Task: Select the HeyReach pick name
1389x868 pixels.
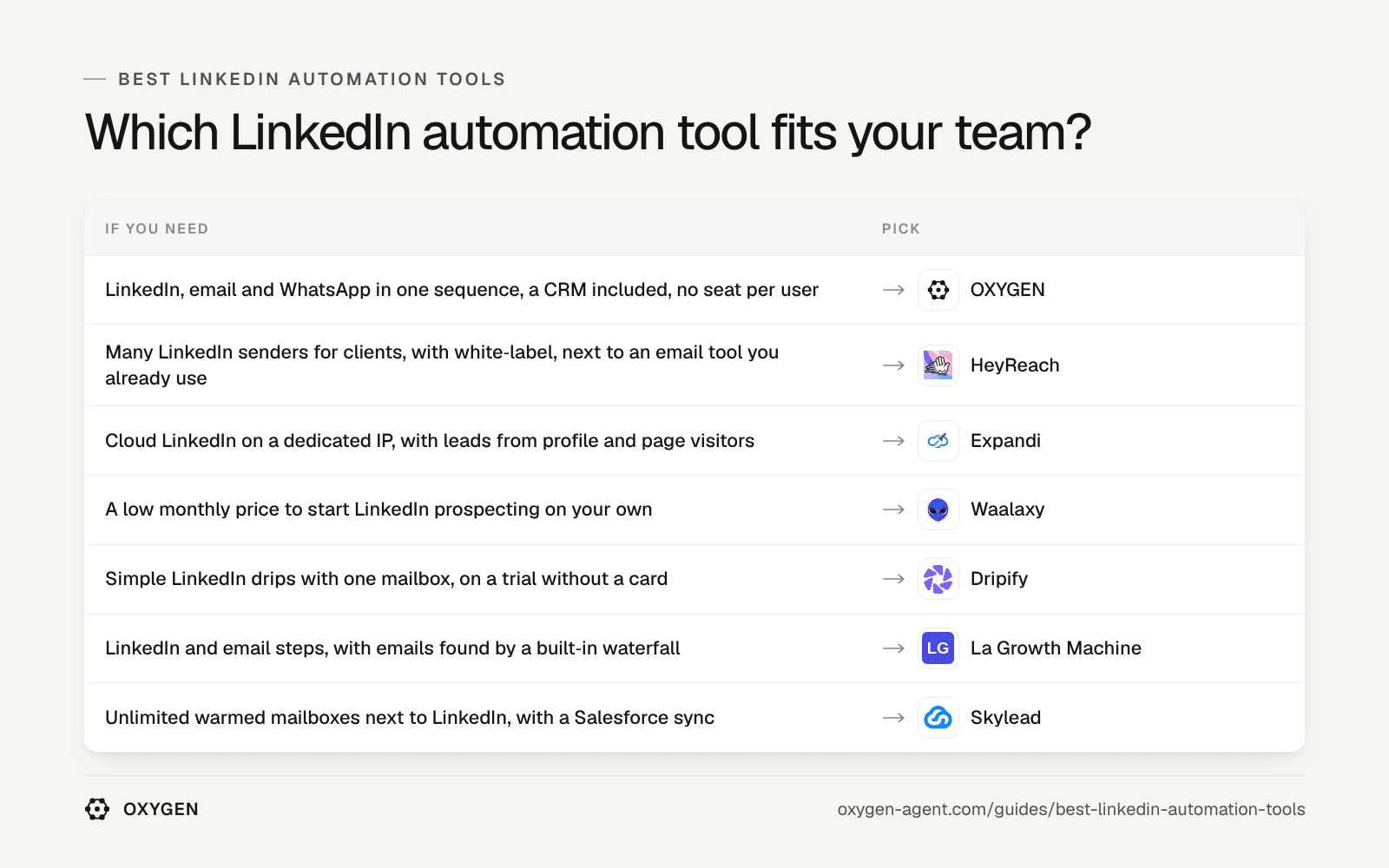Action: (1015, 365)
